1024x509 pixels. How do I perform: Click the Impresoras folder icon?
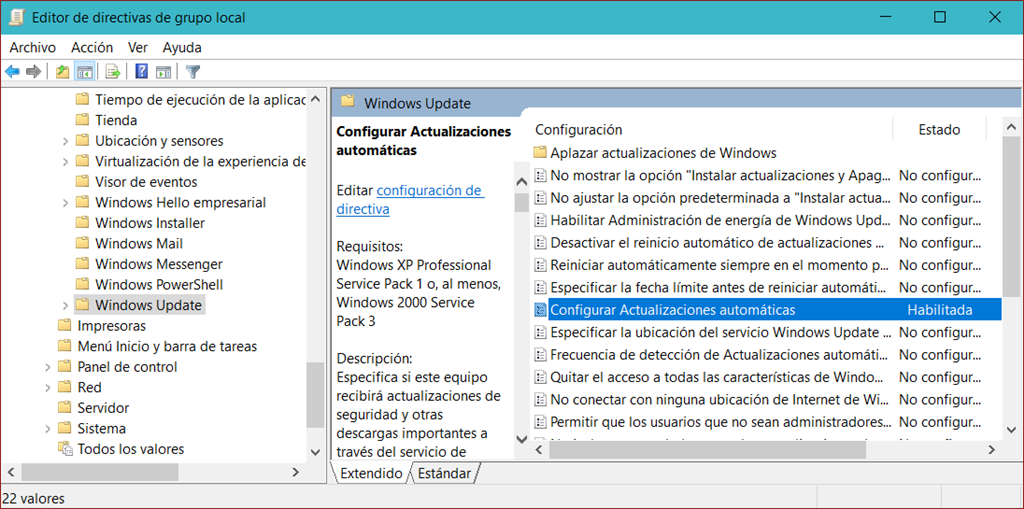(64, 325)
